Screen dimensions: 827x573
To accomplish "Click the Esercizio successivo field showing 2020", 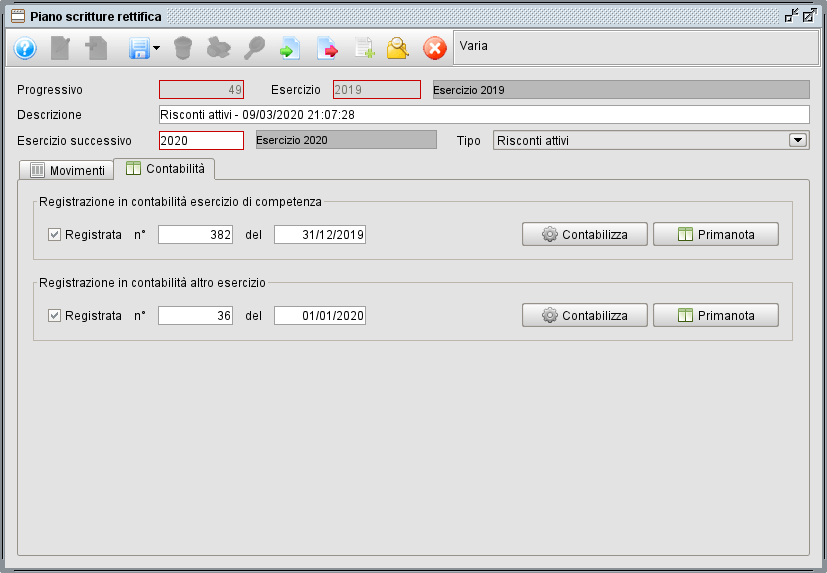I will [x=201, y=140].
